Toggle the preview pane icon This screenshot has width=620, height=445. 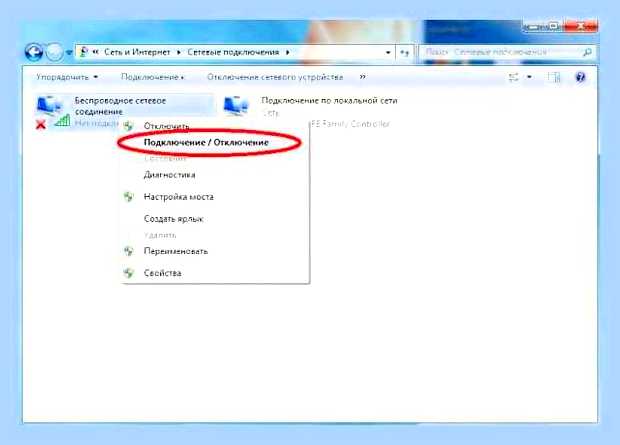click(x=554, y=77)
